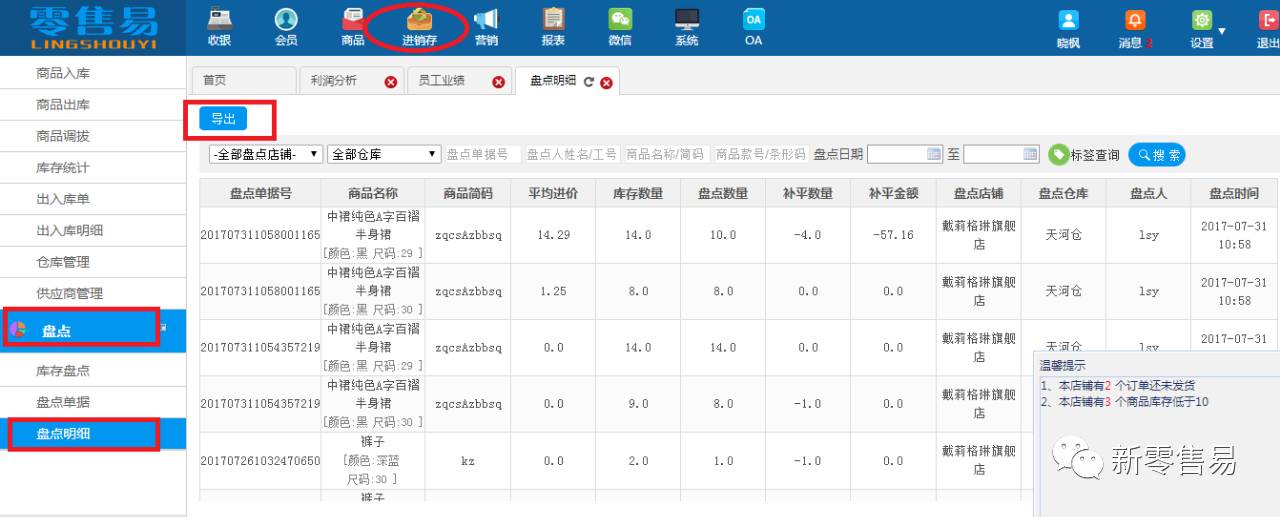Click the 盘点单据号 column header

[260, 193]
